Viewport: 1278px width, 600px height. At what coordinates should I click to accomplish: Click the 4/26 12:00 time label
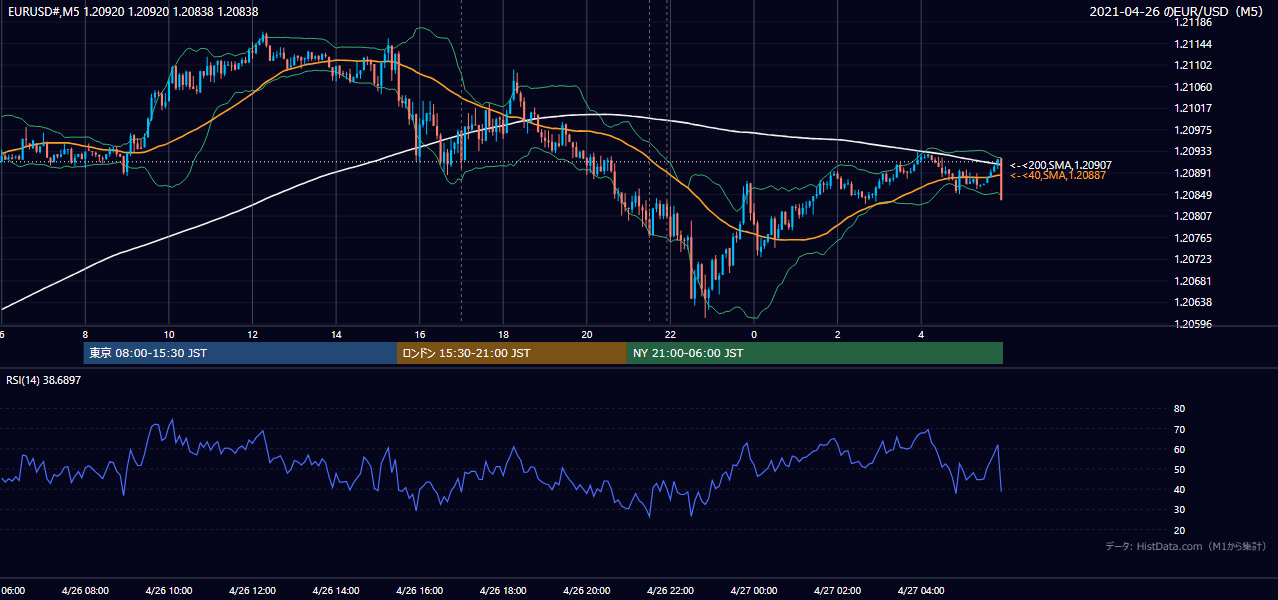point(252,590)
